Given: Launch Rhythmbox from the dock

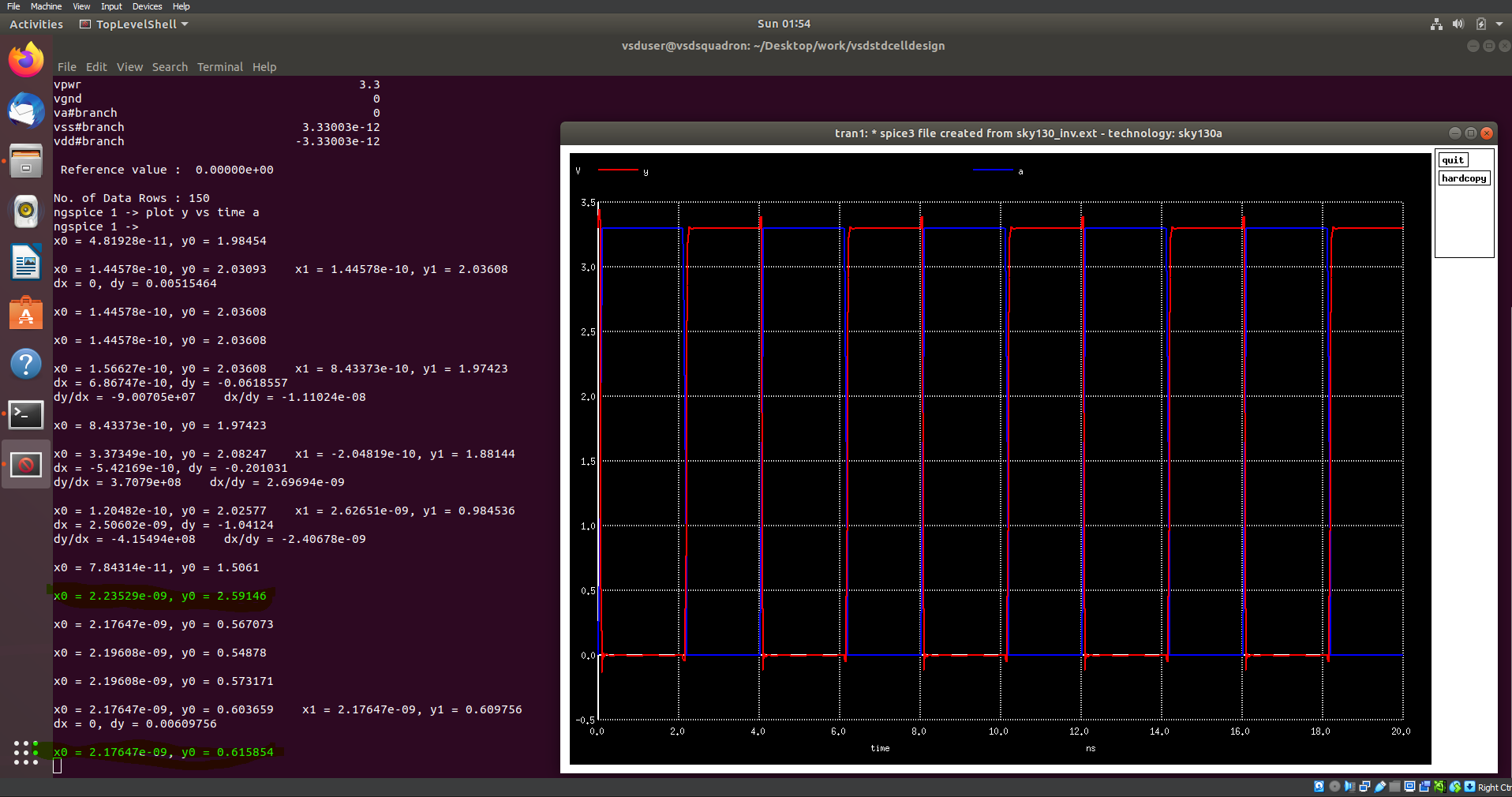Looking at the screenshot, I should (x=26, y=211).
